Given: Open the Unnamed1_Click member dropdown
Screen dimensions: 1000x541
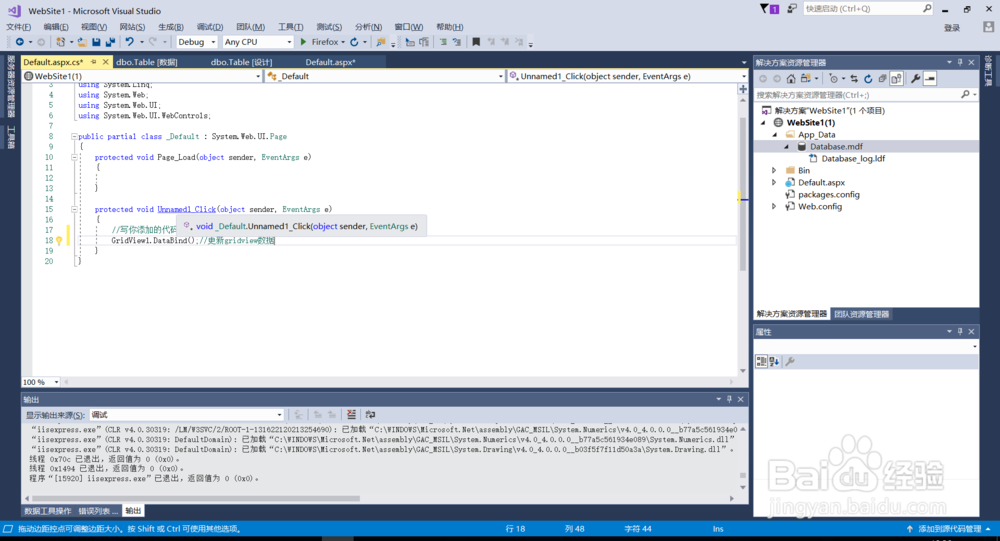Looking at the screenshot, I should 628,76.
